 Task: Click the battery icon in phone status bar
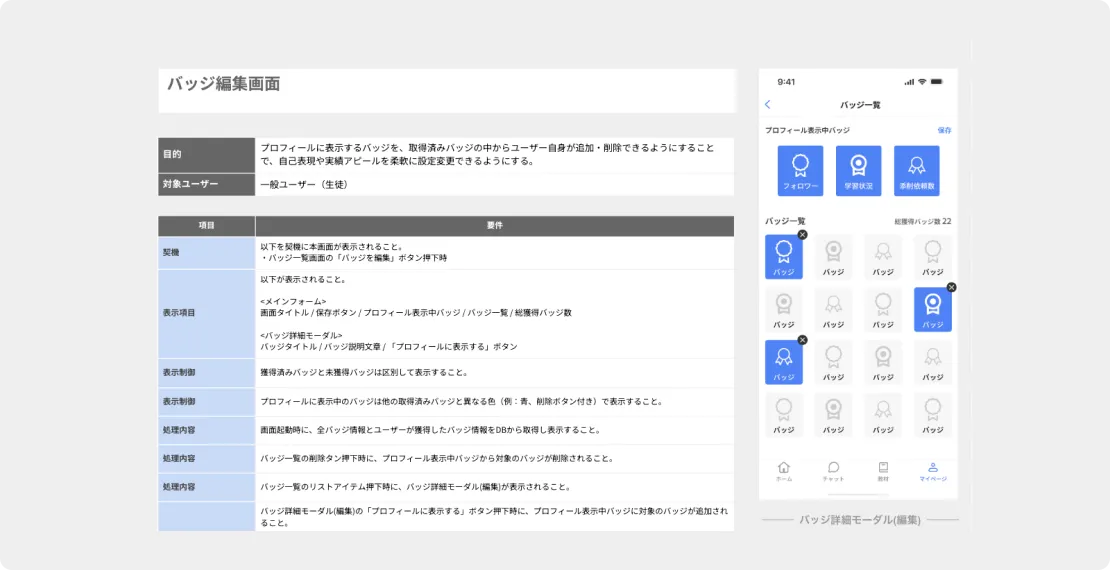[x=937, y=82]
